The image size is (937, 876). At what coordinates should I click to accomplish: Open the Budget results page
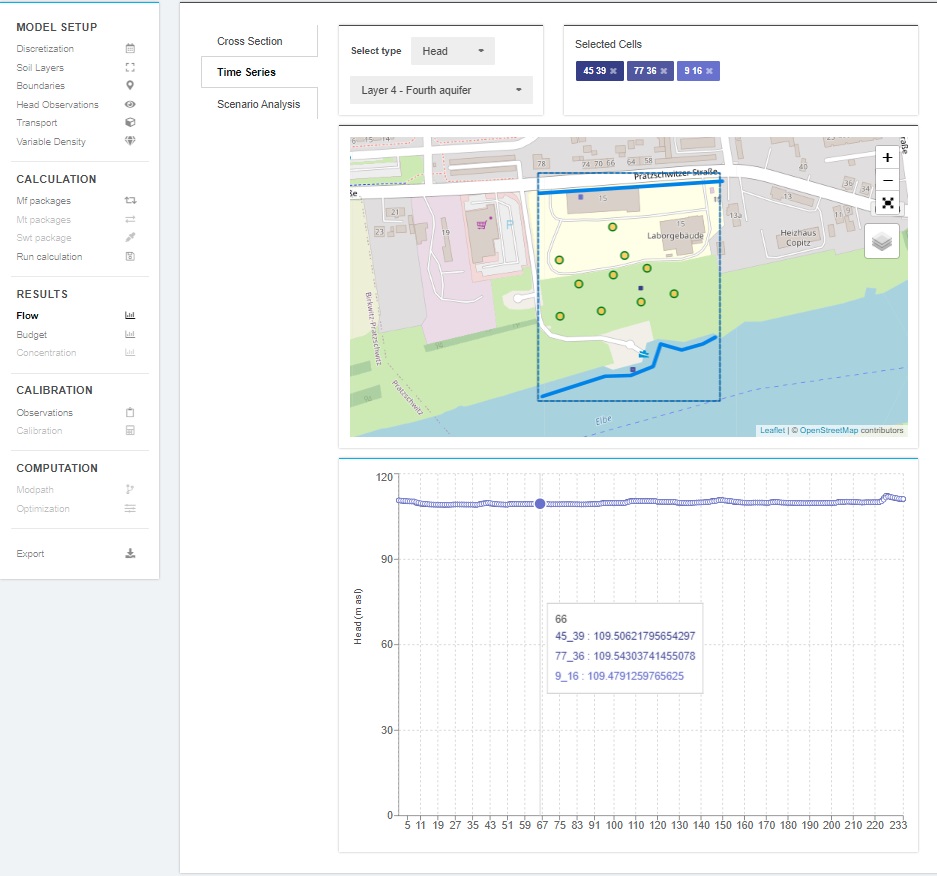(x=131, y=334)
